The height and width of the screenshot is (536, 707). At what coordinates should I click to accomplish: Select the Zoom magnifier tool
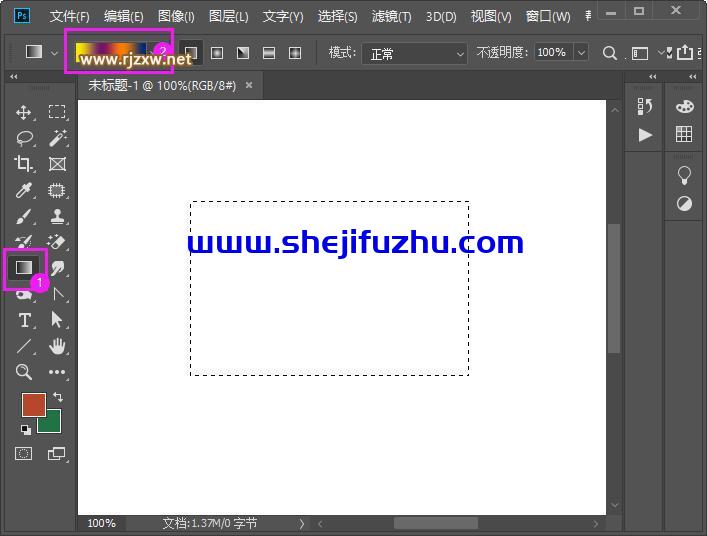point(23,372)
